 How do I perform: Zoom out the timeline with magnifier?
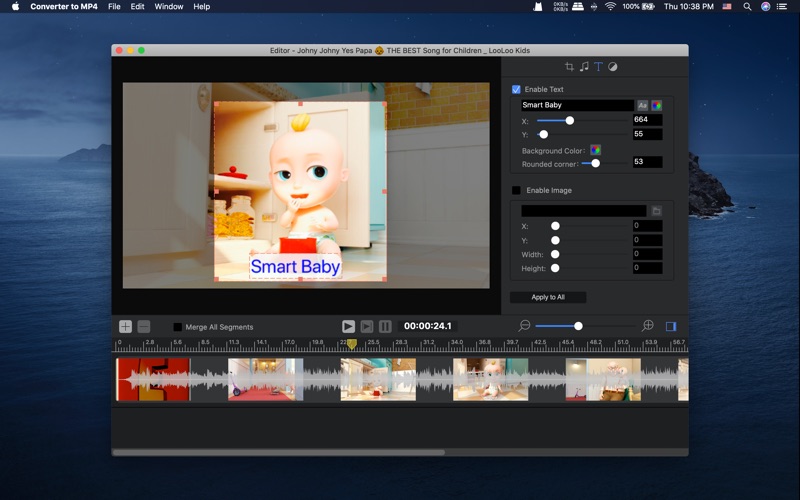(524, 326)
